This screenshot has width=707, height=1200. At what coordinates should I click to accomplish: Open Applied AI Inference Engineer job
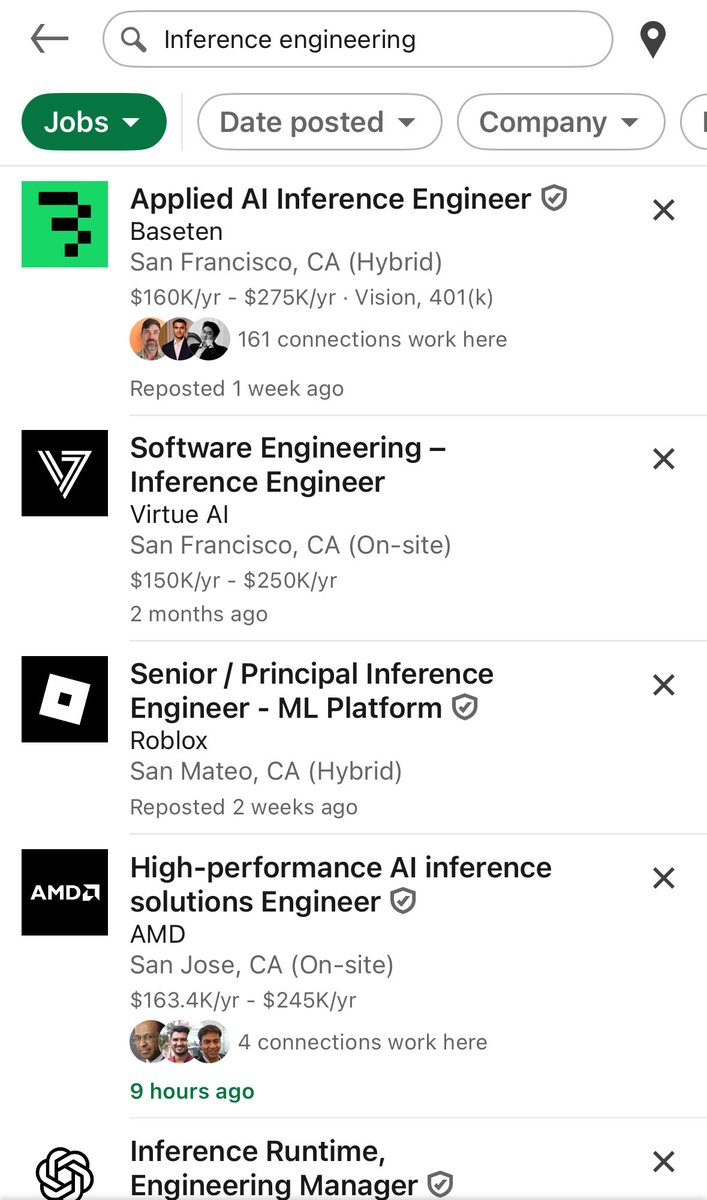click(x=331, y=199)
